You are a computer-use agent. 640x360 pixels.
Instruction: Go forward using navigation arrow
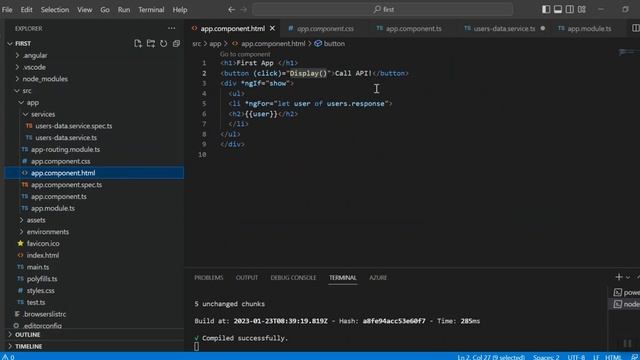point(244,9)
